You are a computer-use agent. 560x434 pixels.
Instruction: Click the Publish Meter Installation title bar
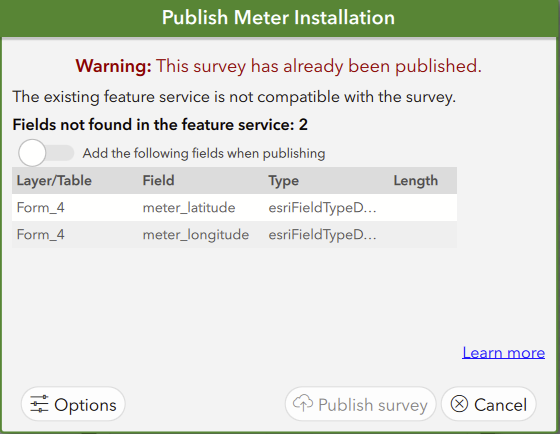coord(279,18)
